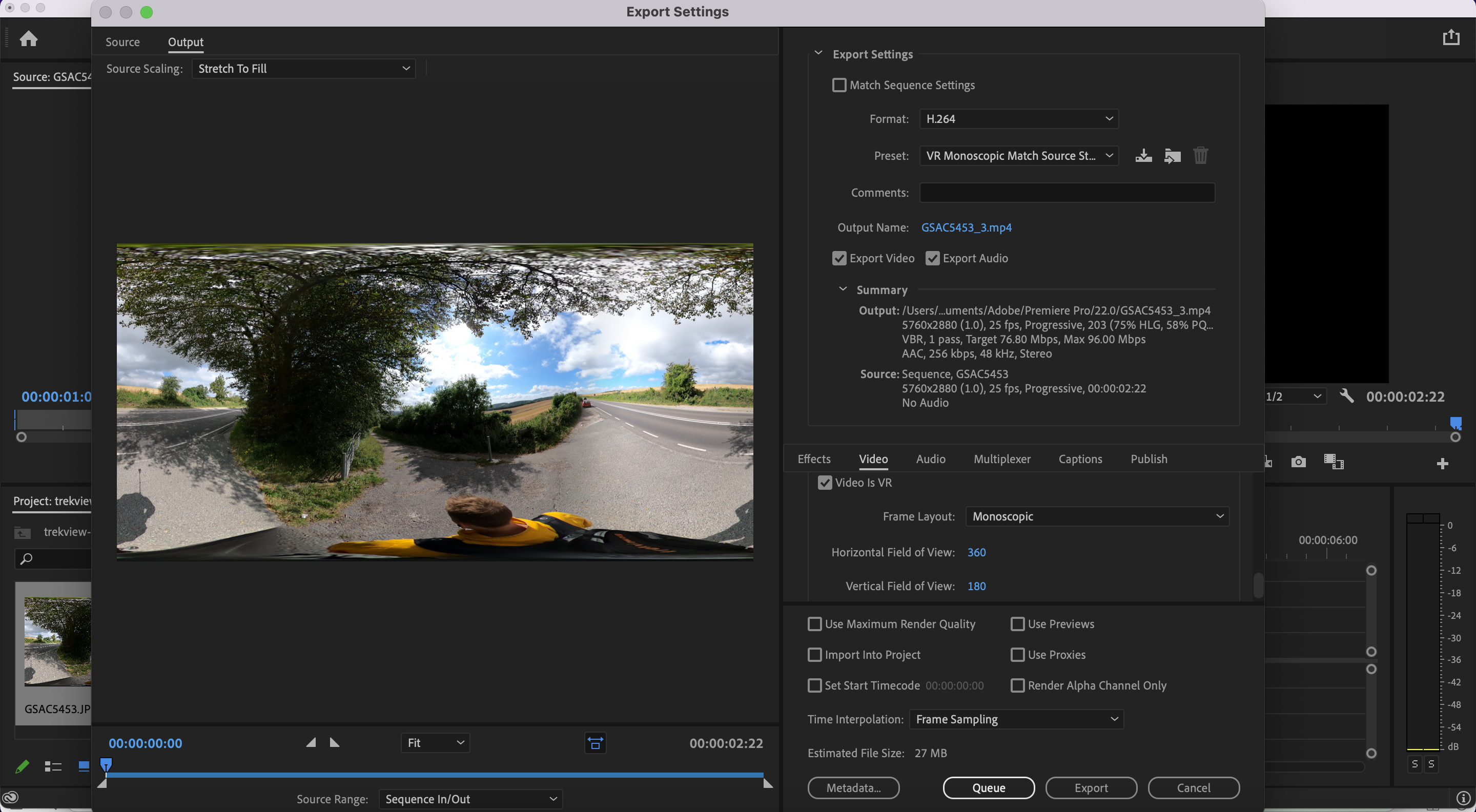
Task: Click the info icon at bottom right
Action: (1462, 798)
